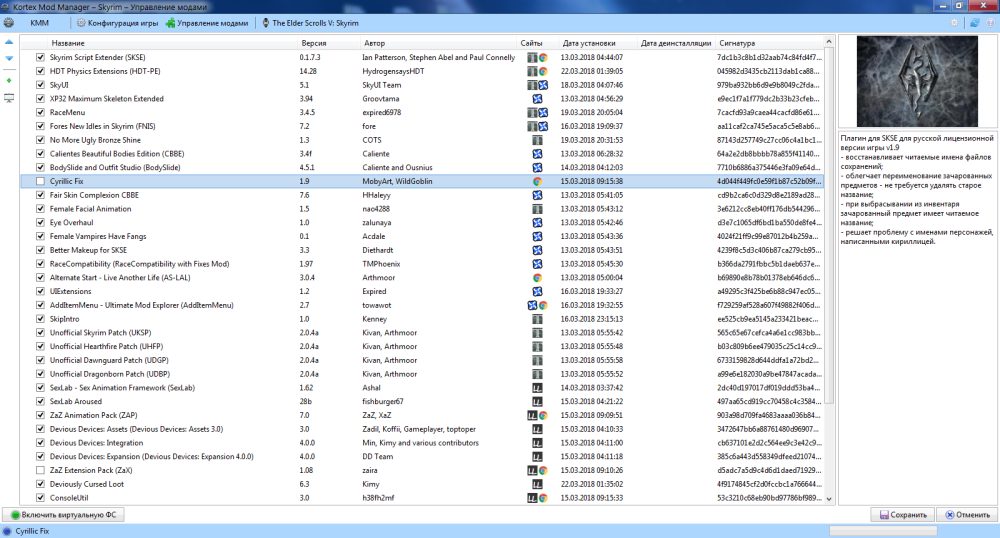Open the help question mark icon

(990, 23)
